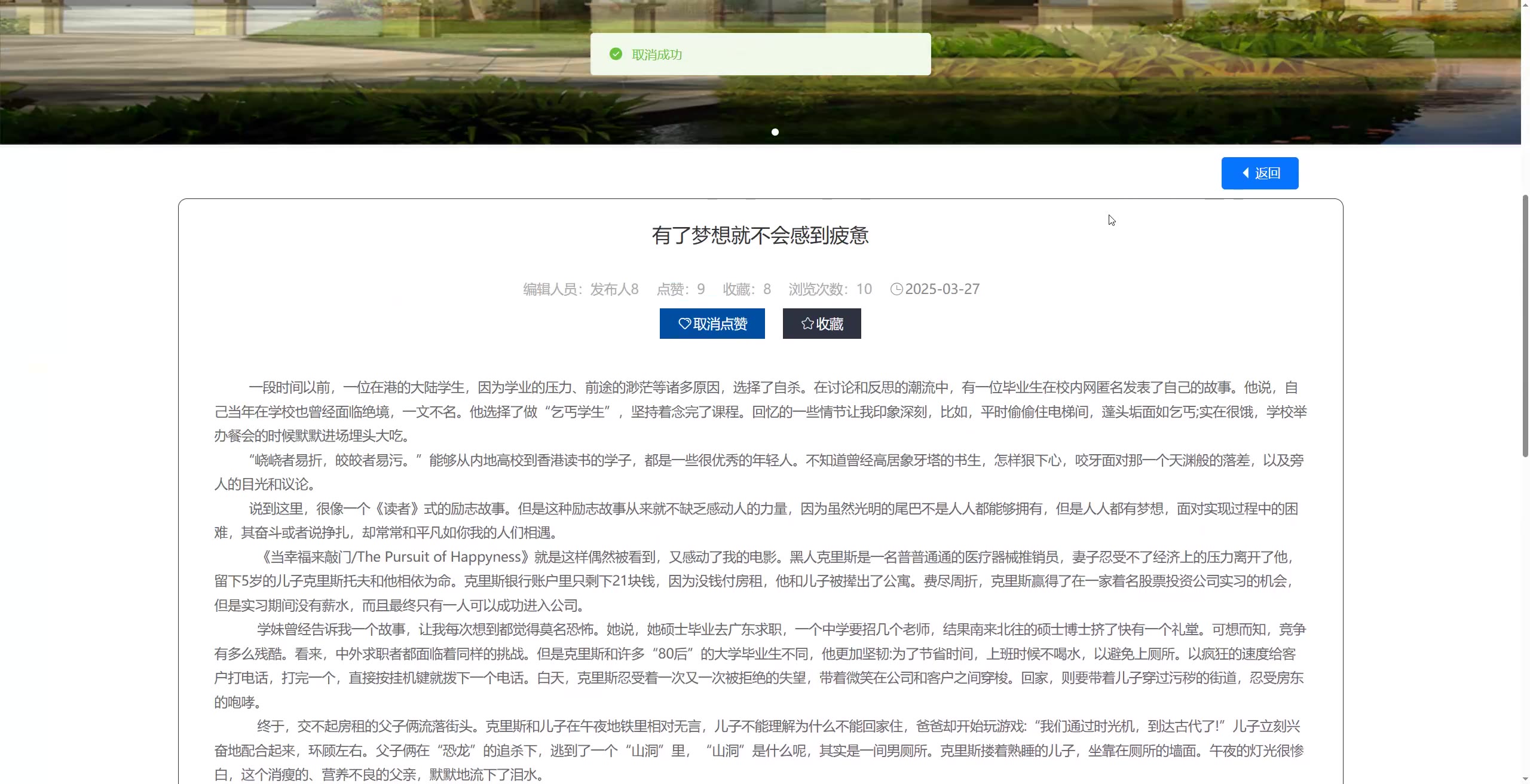Image resolution: width=1530 pixels, height=784 pixels.
Task: Click the first paragraph starting 一段时间以前
Action: pos(760,412)
